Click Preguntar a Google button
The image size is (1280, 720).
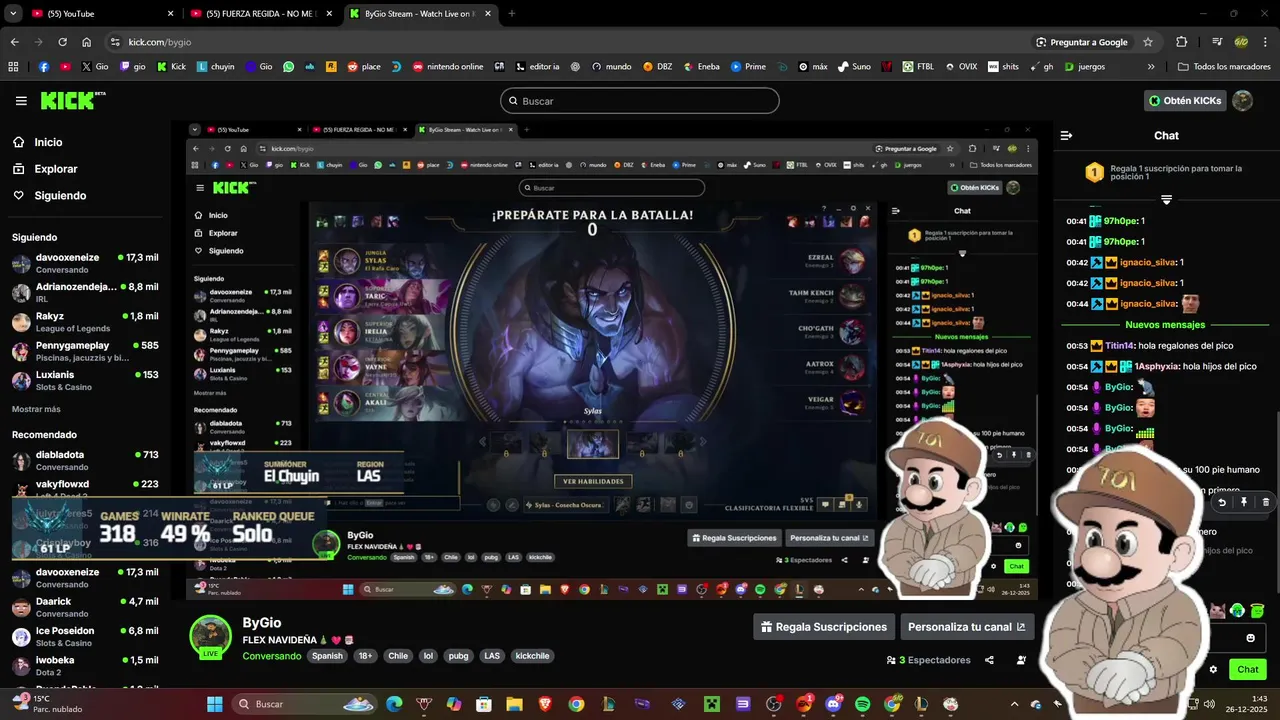(1081, 42)
